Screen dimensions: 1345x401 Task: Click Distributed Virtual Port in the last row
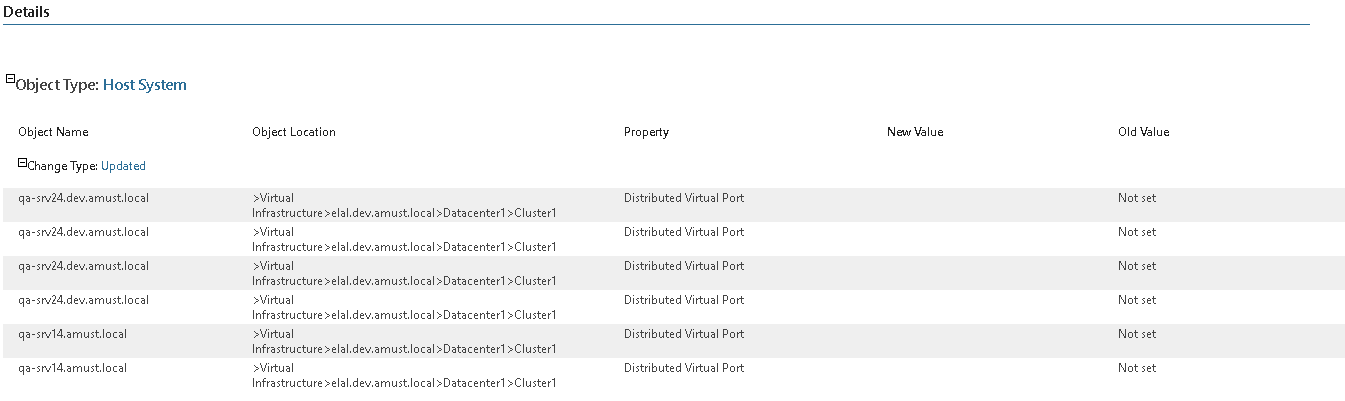click(x=683, y=368)
